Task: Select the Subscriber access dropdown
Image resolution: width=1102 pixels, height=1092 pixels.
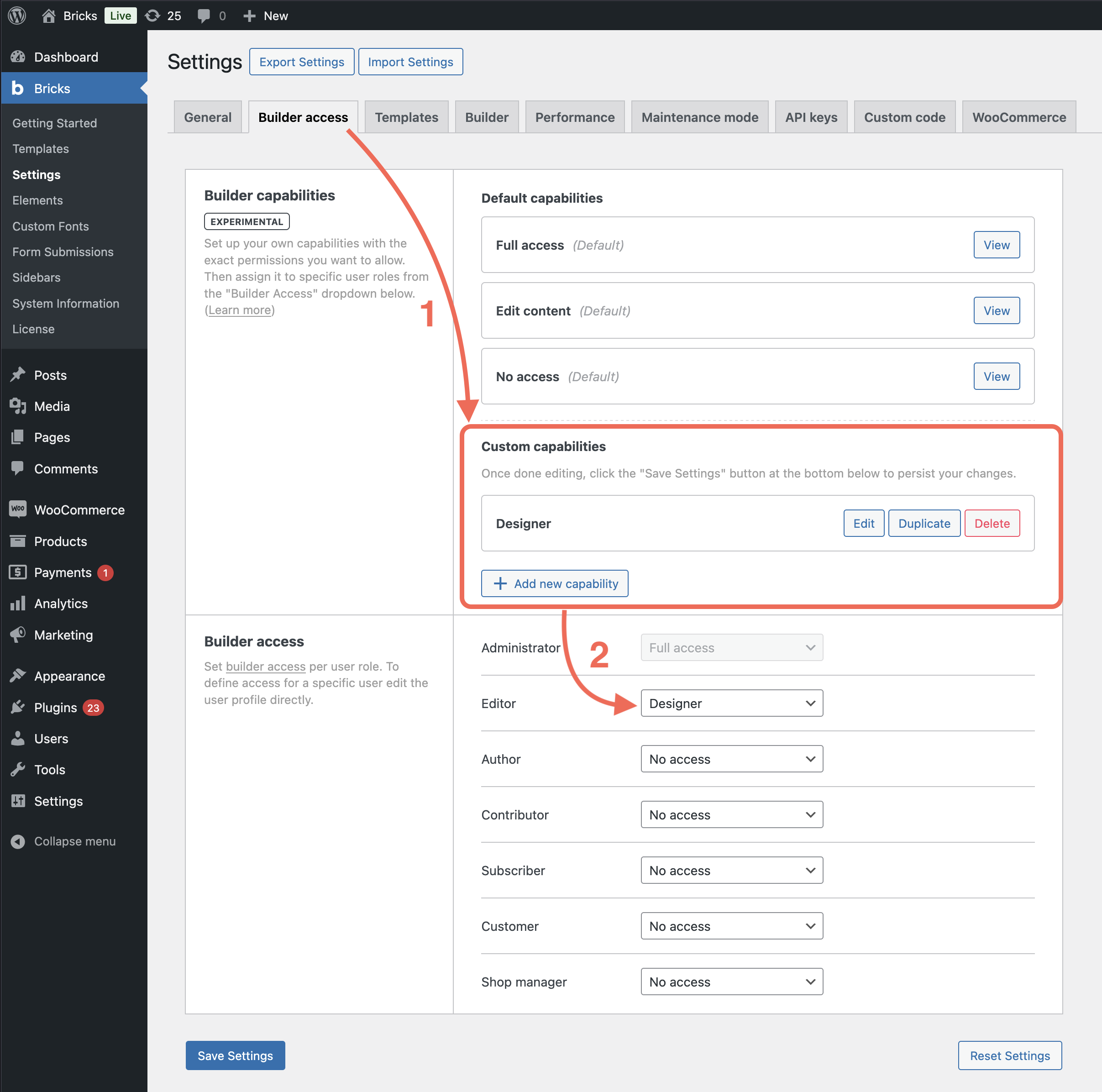Action: point(731,870)
